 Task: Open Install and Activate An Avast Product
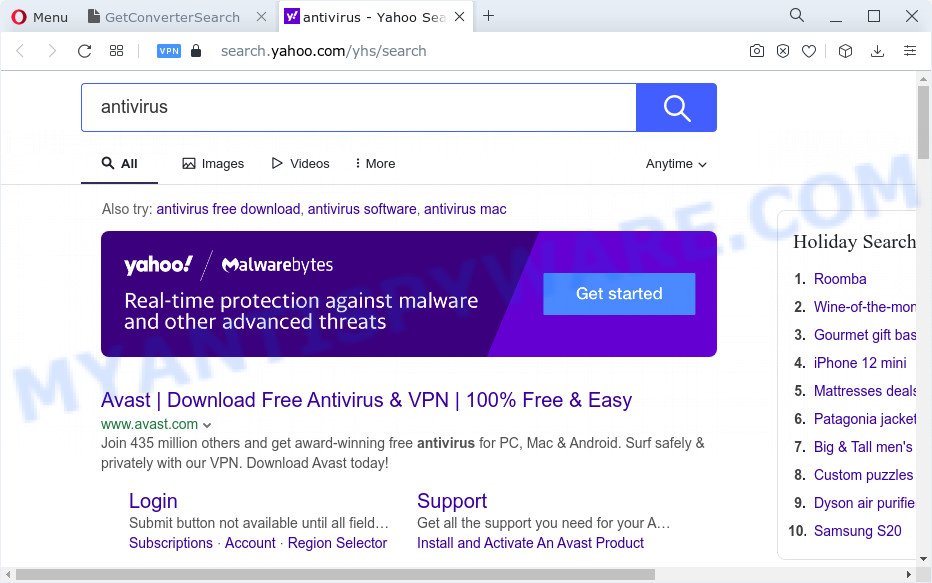coord(530,543)
